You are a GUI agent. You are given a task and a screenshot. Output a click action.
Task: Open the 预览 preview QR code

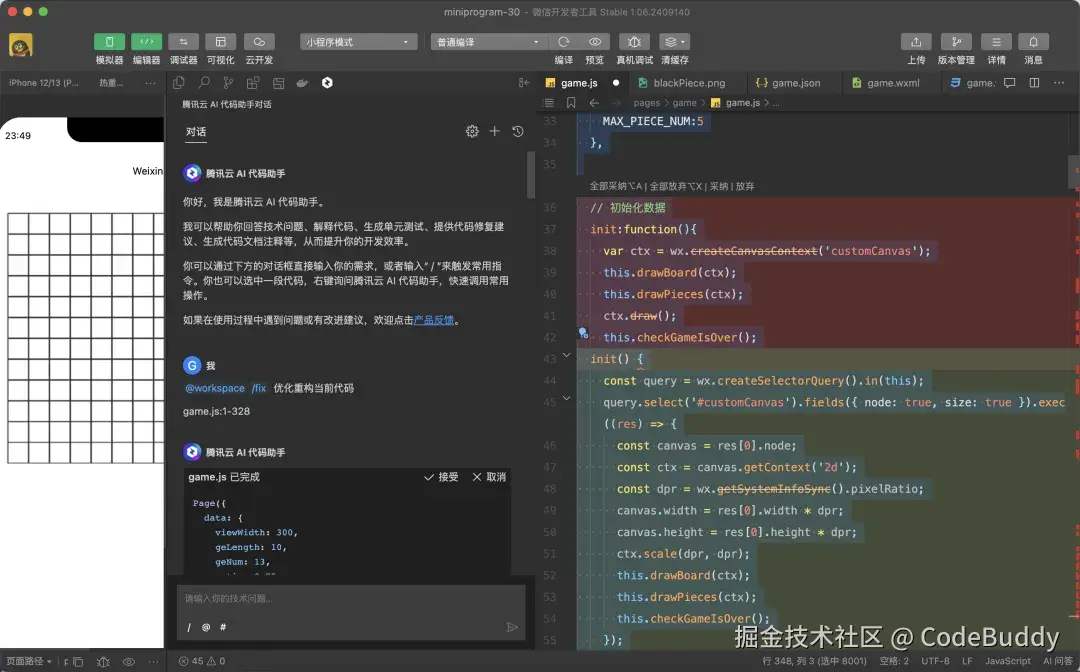point(596,42)
